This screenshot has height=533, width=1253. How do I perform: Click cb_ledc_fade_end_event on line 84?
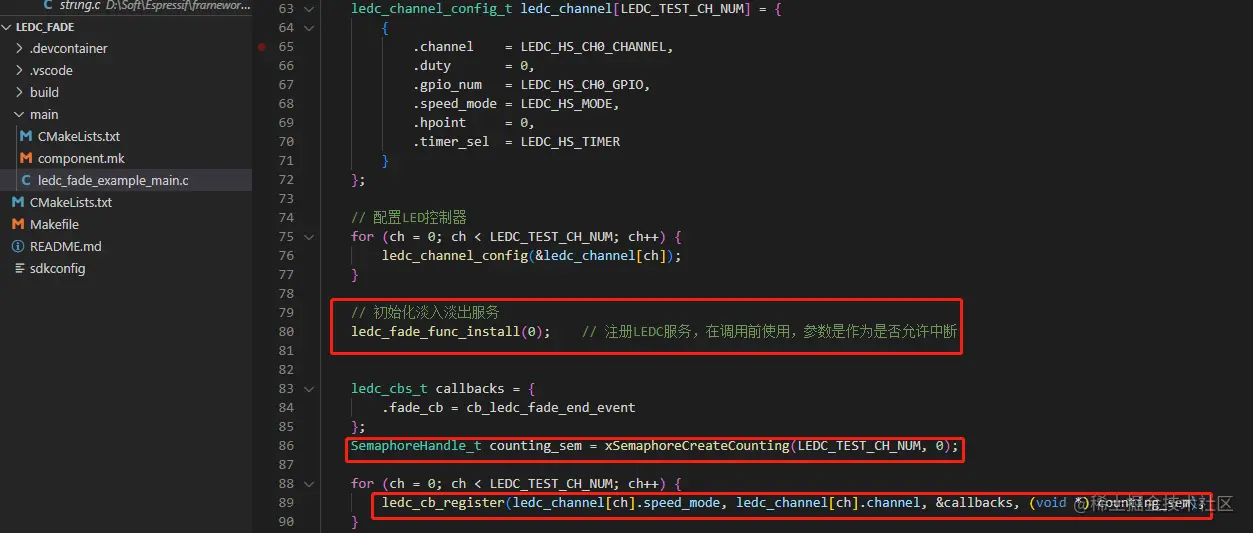(x=551, y=407)
